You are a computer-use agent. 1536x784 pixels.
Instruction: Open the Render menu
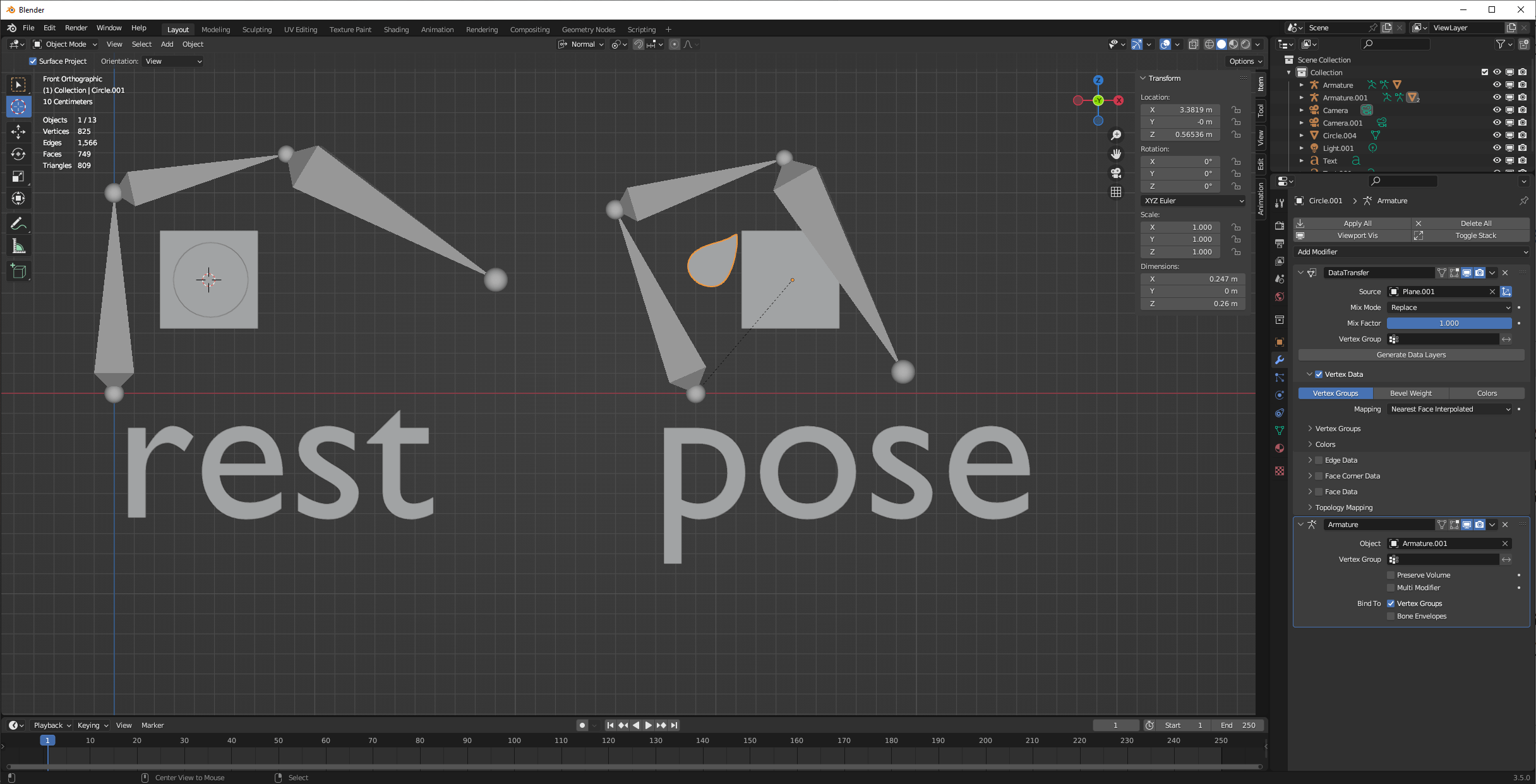(76, 28)
